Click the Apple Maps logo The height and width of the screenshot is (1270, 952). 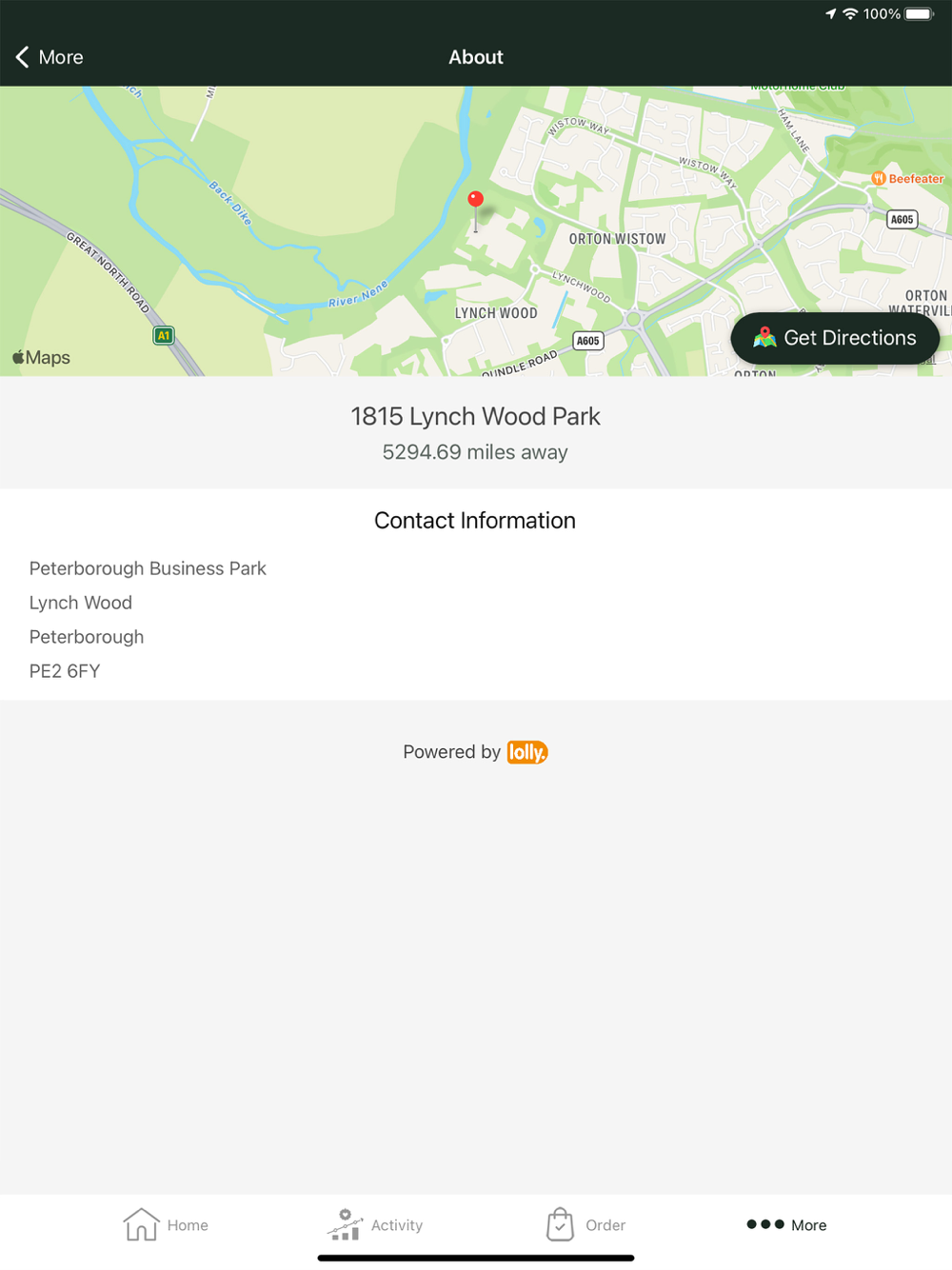[41, 358]
